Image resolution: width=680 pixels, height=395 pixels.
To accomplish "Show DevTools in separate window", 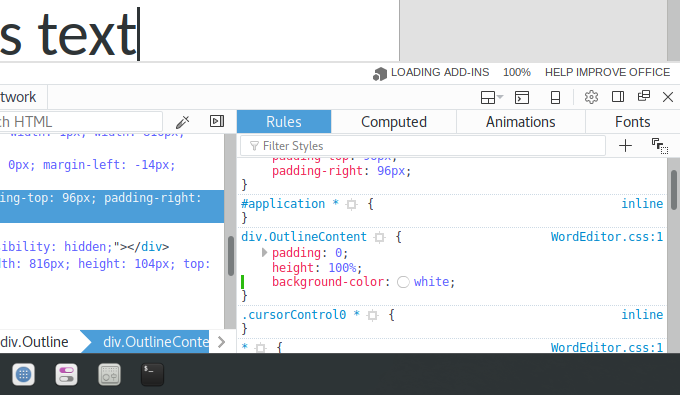I will click(644, 96).
